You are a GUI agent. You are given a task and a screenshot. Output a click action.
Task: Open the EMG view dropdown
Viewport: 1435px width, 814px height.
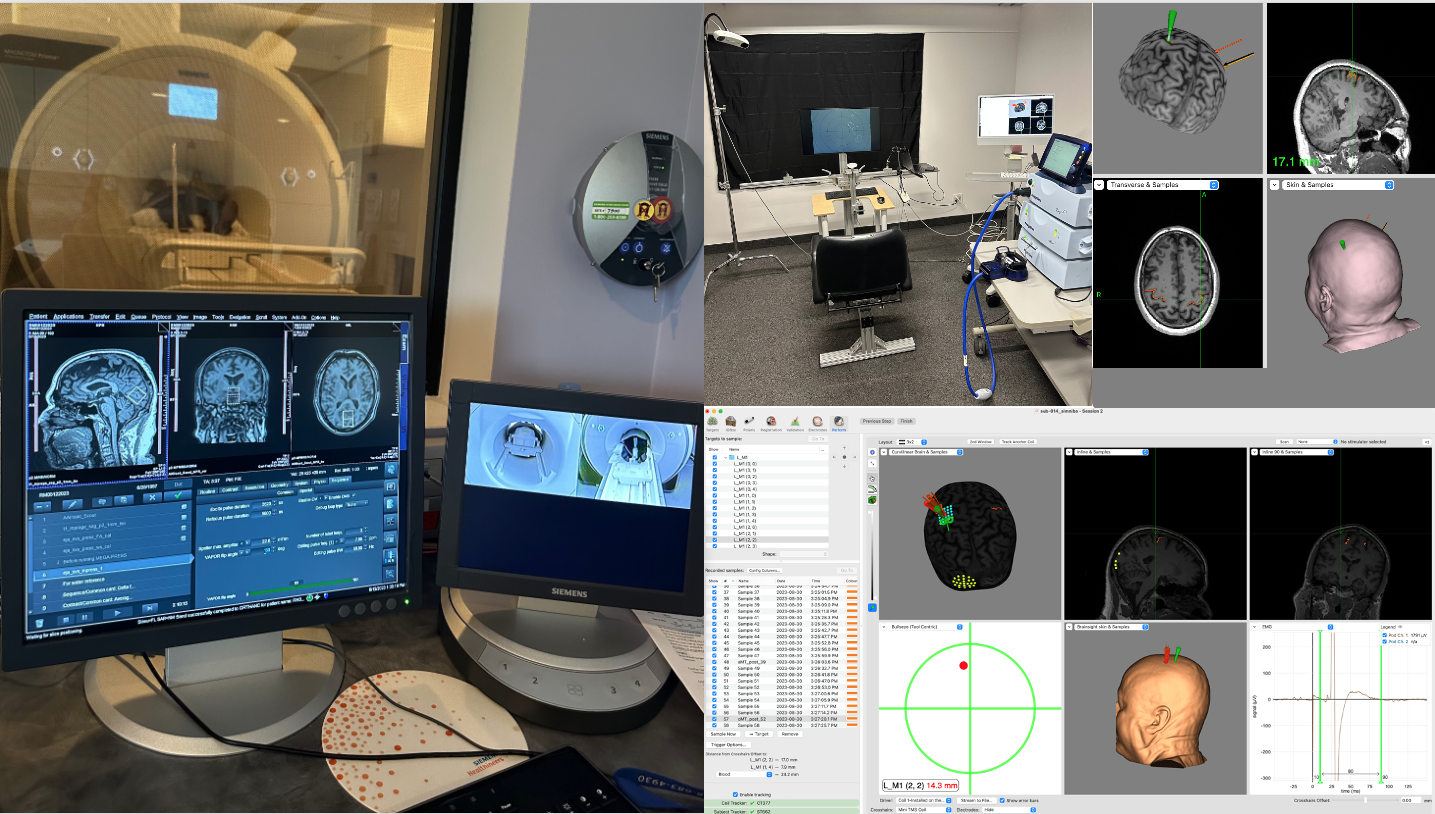point(1297,627)
